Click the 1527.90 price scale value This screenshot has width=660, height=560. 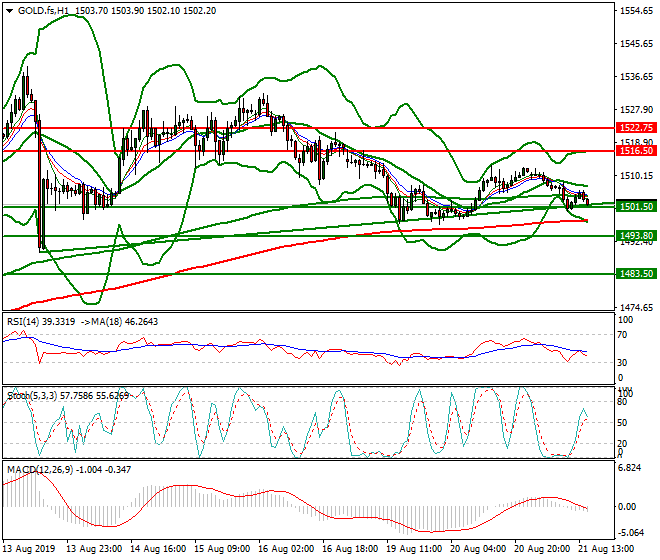pos(636,109)
